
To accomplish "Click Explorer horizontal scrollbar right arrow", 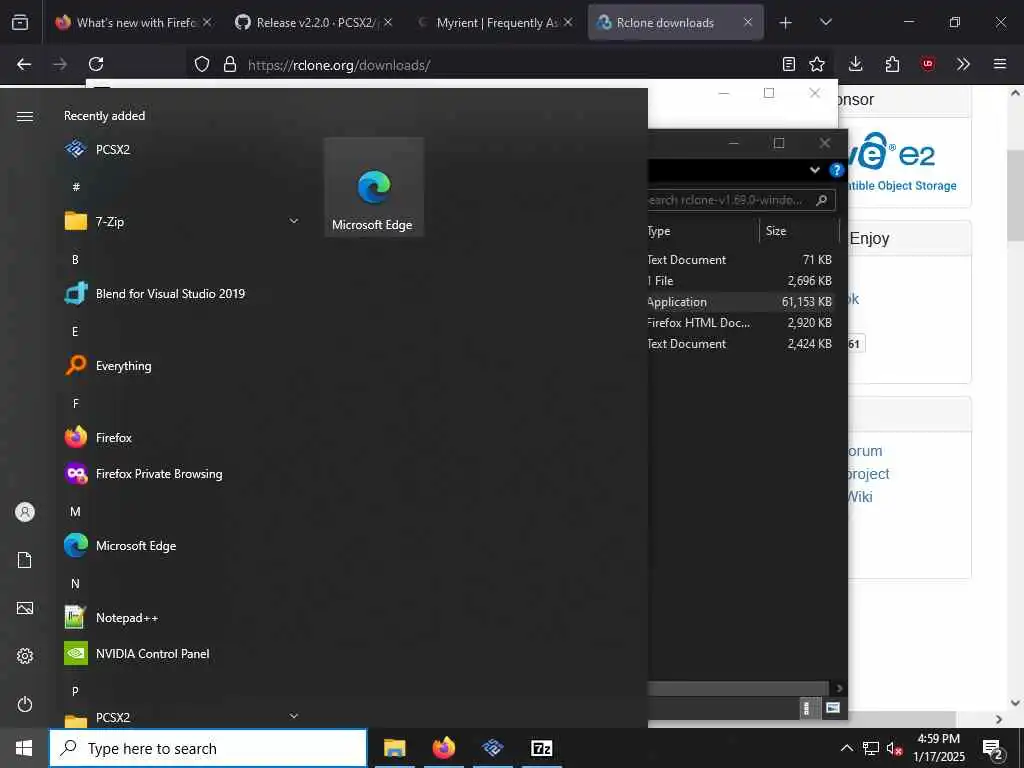I will (839, 688).
